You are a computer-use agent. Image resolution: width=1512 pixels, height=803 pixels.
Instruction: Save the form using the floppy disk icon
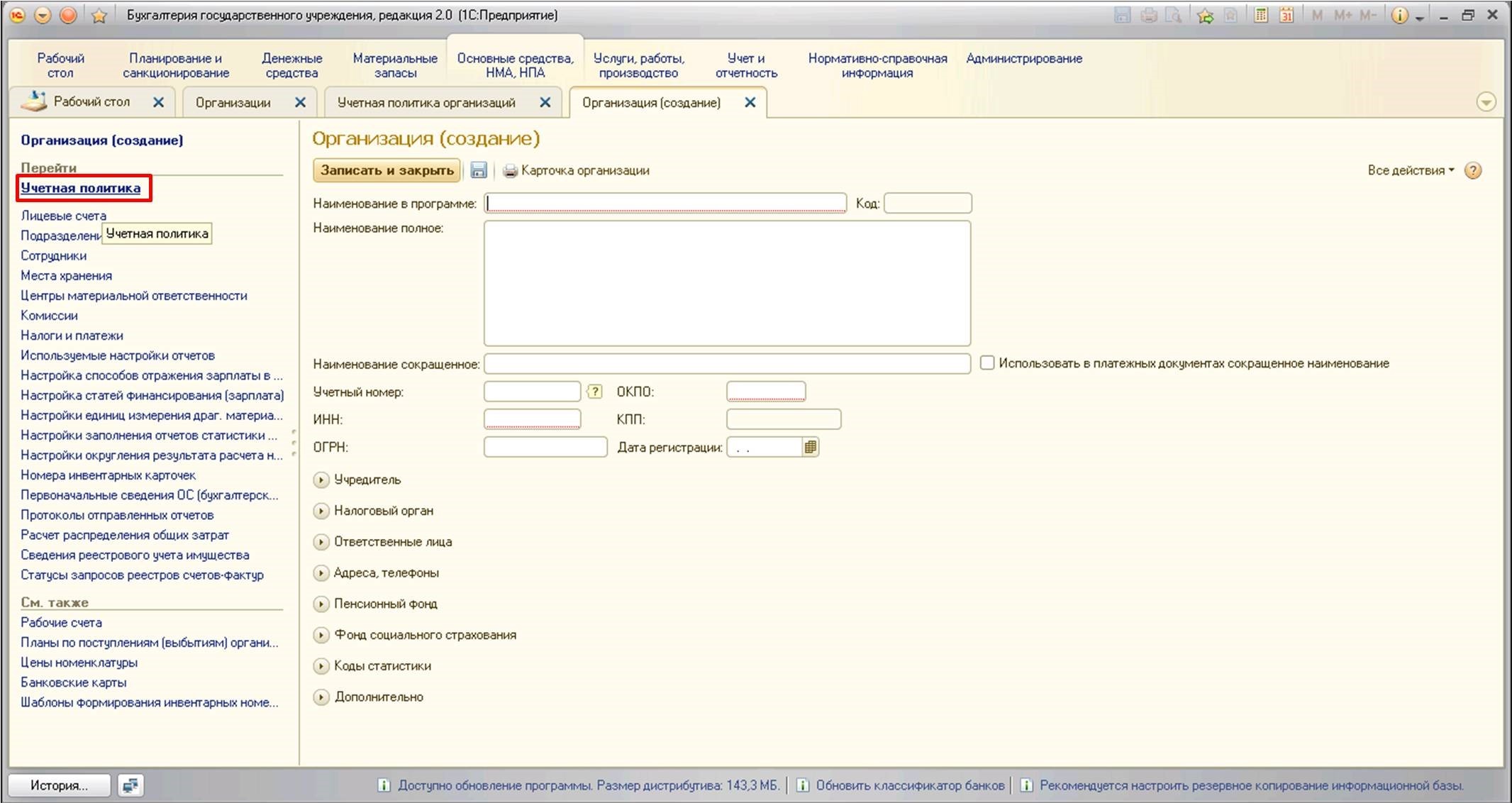tap(479, 170)
